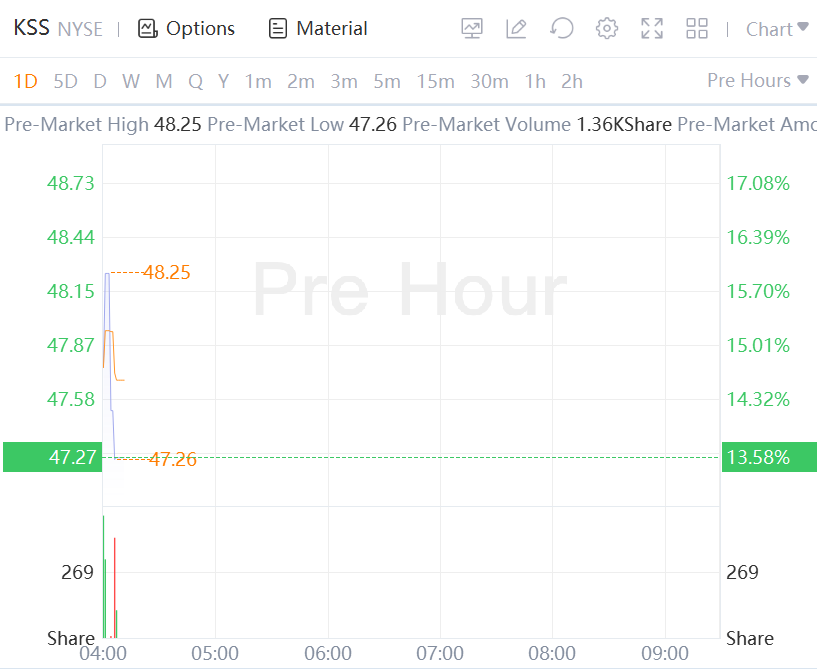This screenshot has width=817, height=669.
Task: Open the multi-chart grid layout icon
Action: coord(697,29)
